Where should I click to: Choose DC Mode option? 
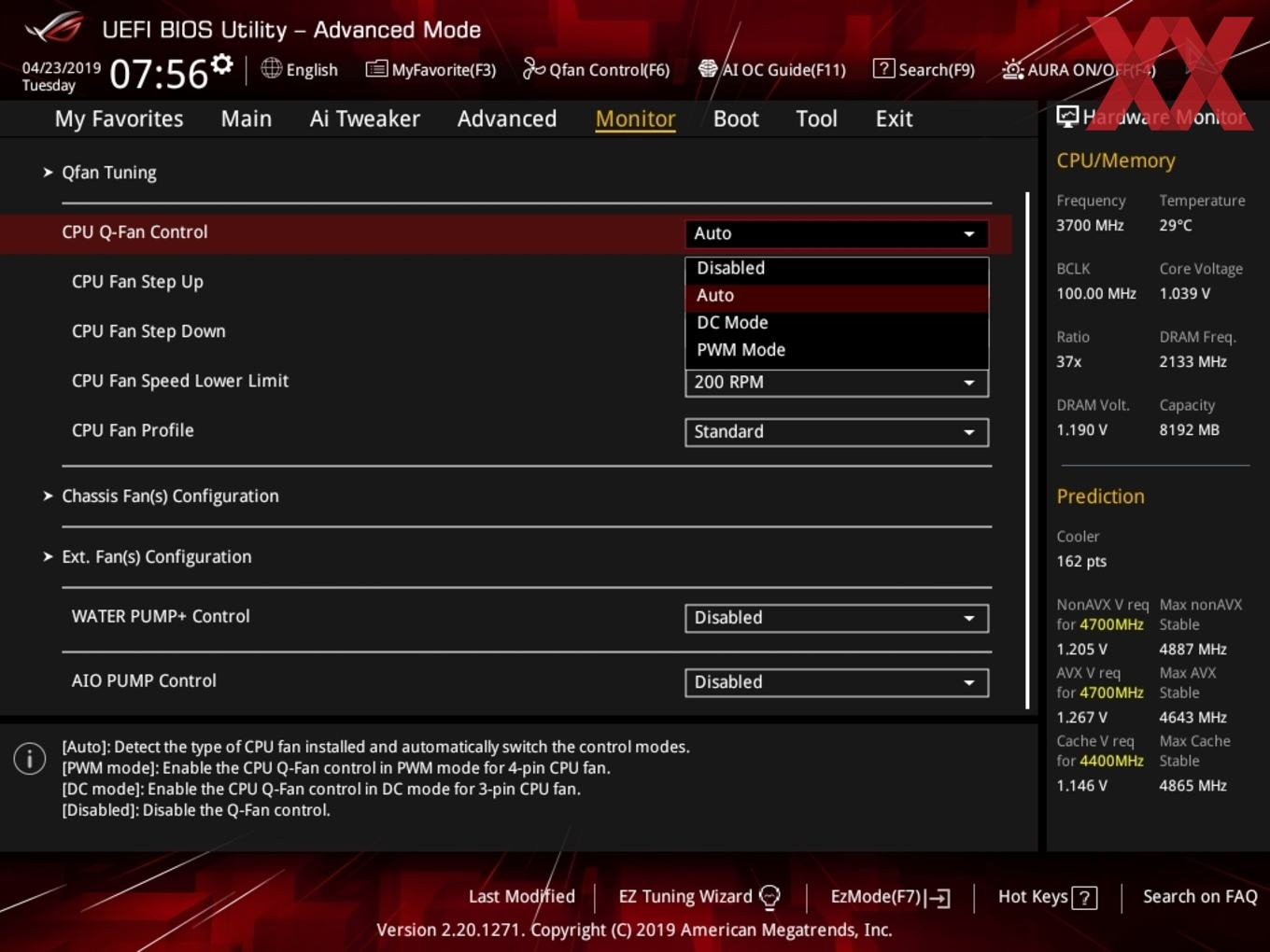837,322
